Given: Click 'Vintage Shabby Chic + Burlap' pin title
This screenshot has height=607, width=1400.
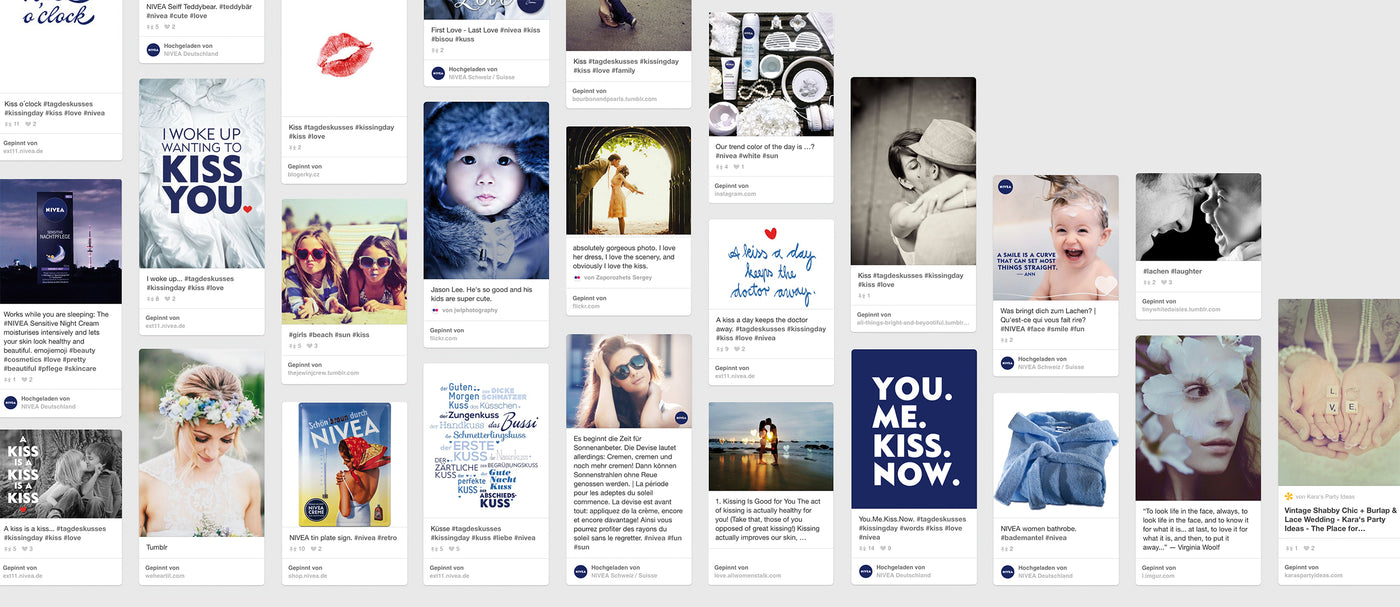Looking at the screenshot, I should (x=1340, y=519).
